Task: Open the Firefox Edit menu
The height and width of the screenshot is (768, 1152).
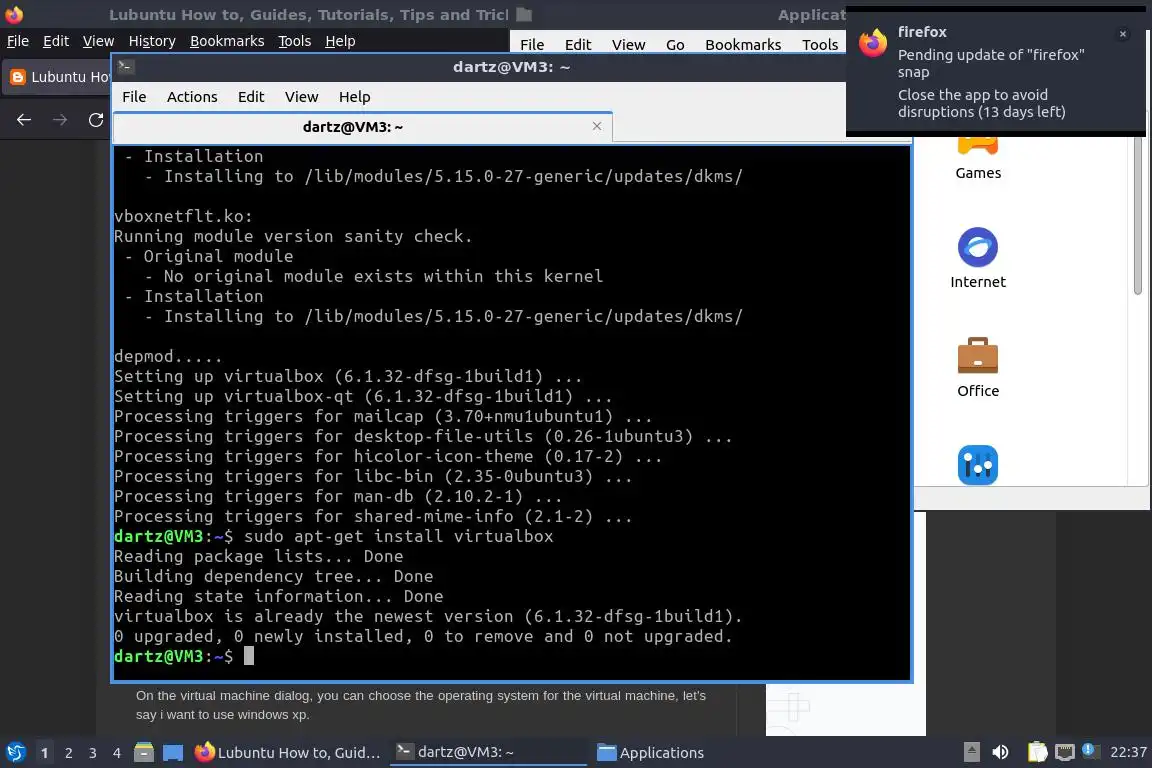Action: click(x=56, y=41)
